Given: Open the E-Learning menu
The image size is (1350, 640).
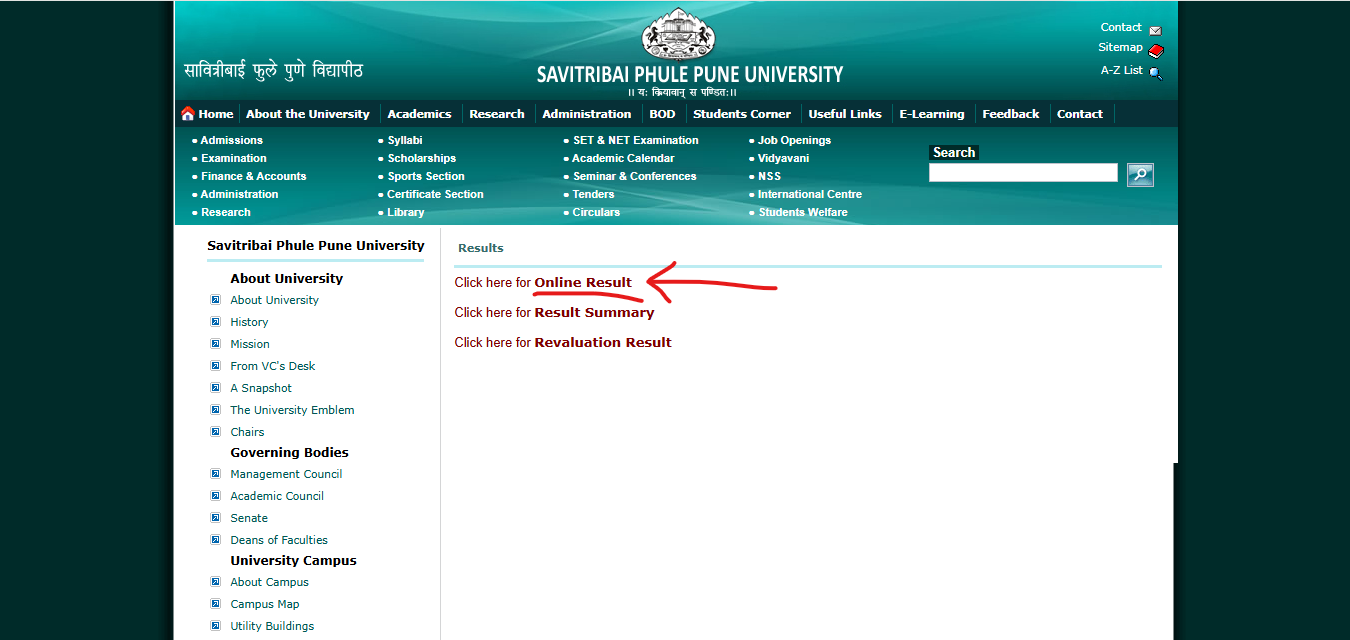Looking at the screenshot, I should pyautogui.click(x=932, y=114).
